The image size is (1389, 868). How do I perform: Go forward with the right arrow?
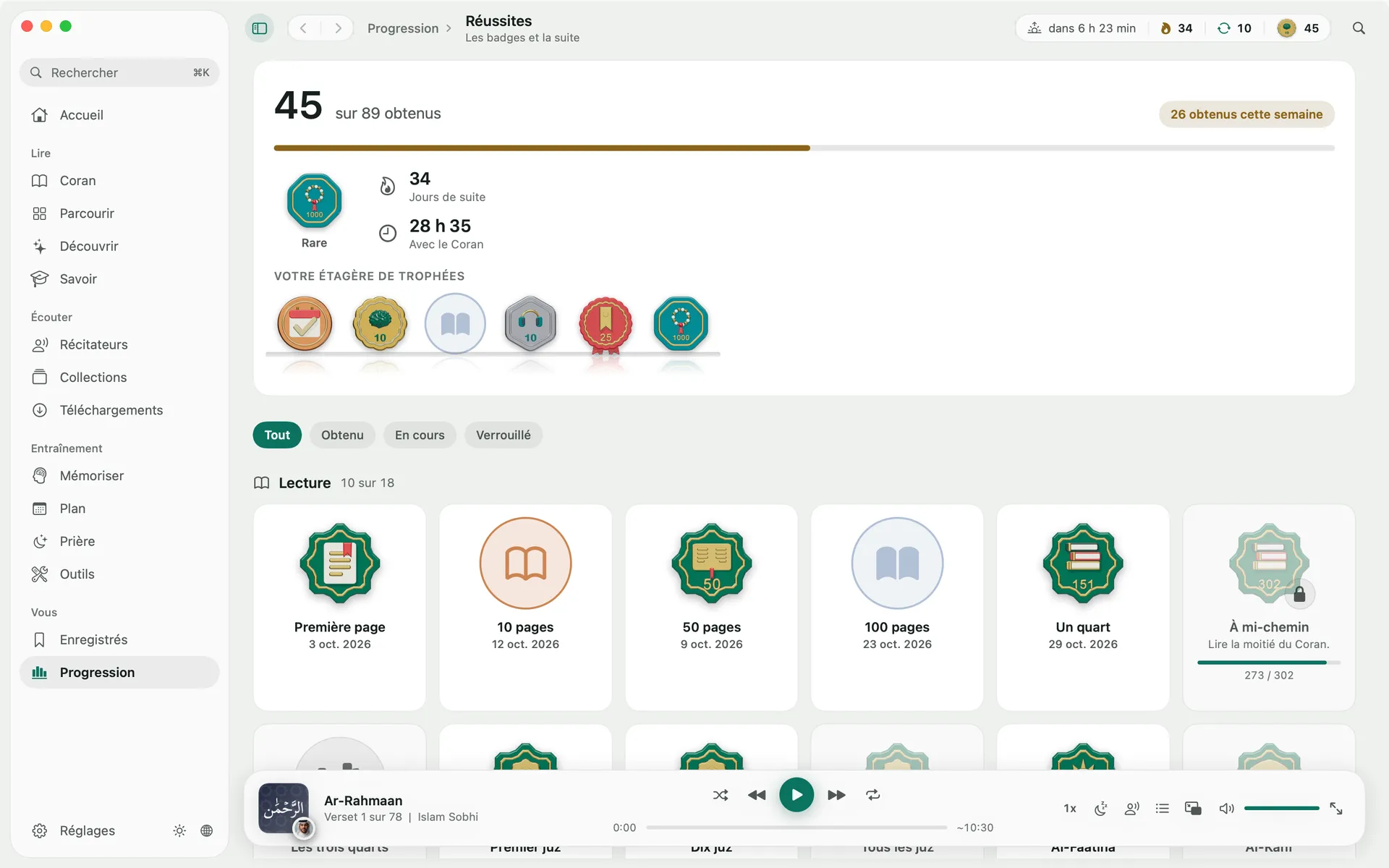pos(338,28)
